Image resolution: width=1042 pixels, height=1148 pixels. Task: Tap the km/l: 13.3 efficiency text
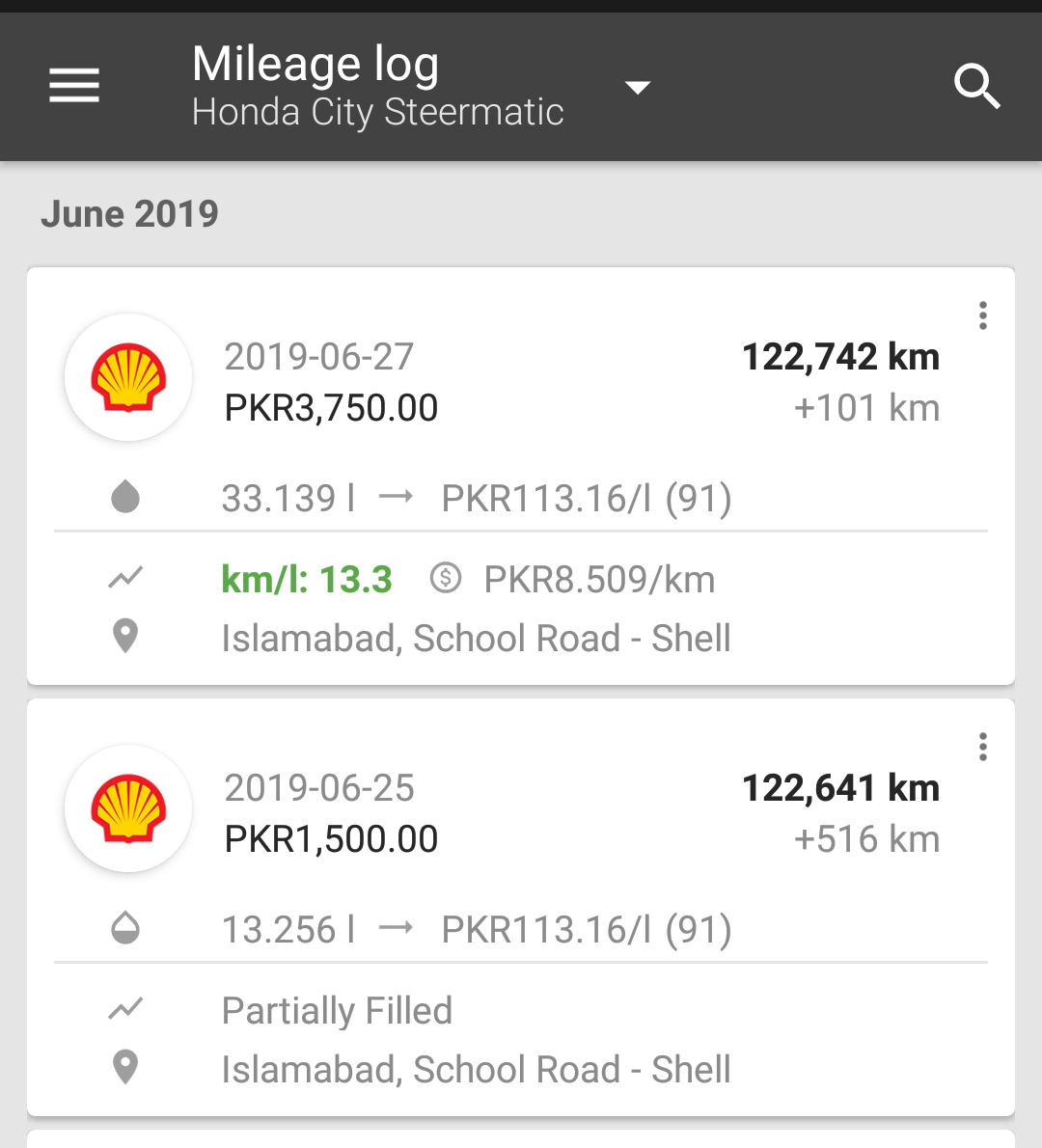[307, 579]
